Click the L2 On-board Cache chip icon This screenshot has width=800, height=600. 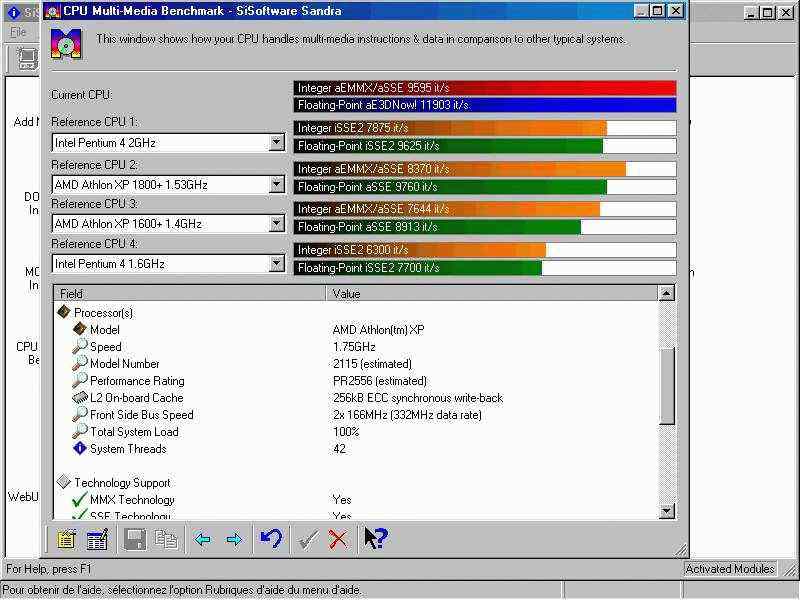tap(80, 397)
